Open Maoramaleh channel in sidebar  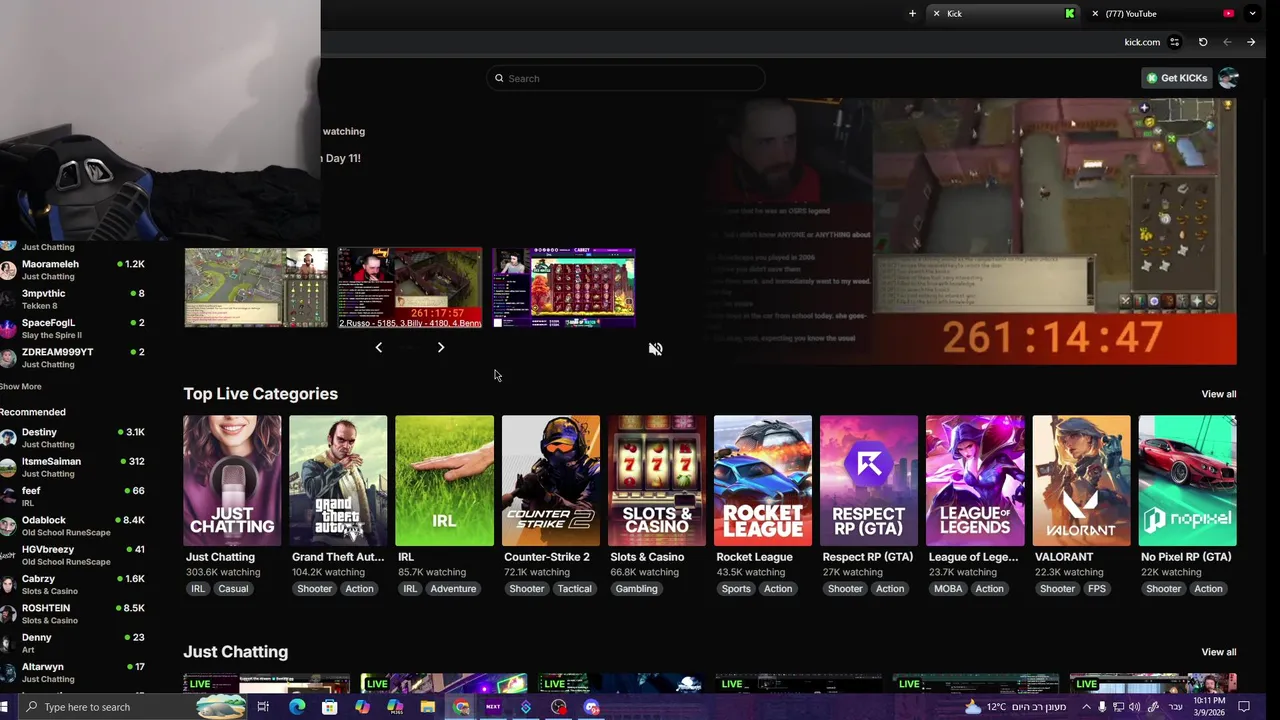tap(74, 270)
